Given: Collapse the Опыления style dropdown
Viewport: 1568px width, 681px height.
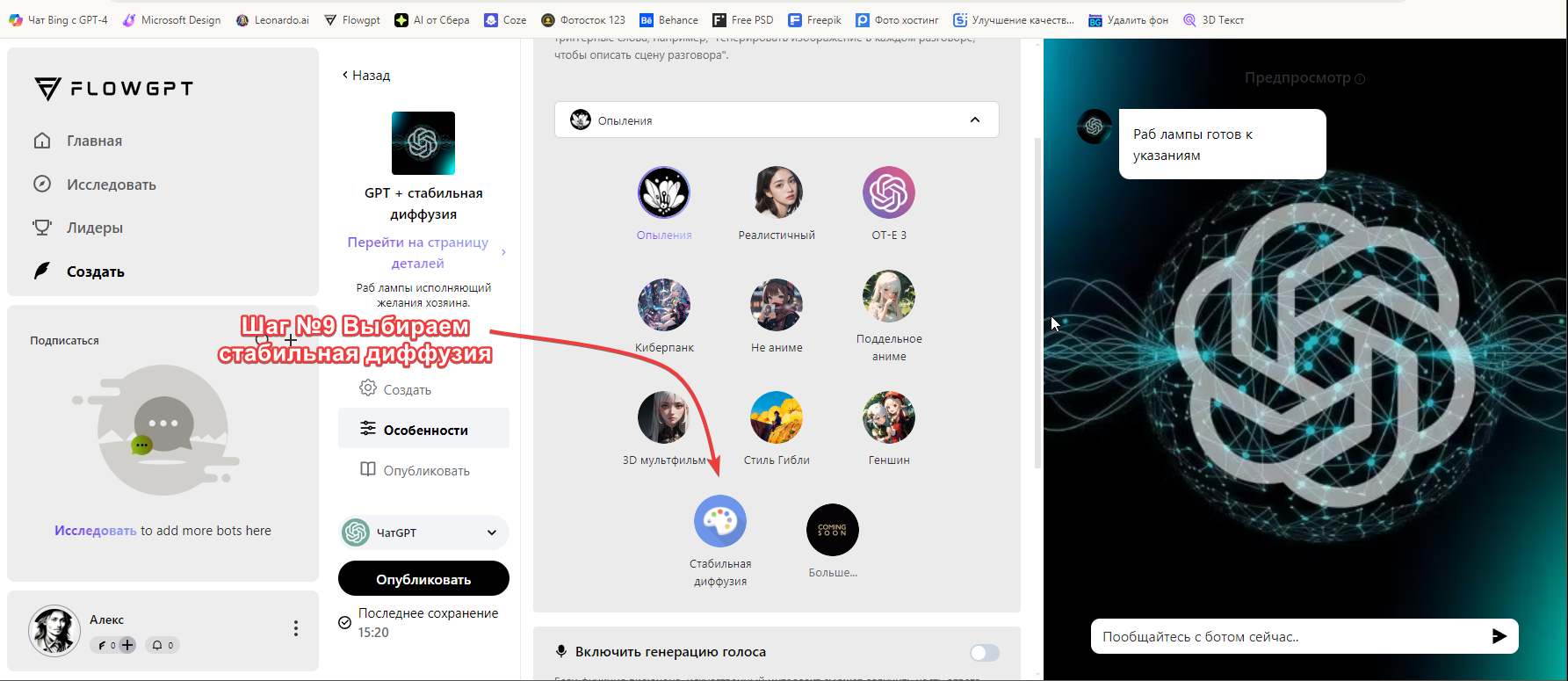Looking at the screenshot, I should coord(974,120).
